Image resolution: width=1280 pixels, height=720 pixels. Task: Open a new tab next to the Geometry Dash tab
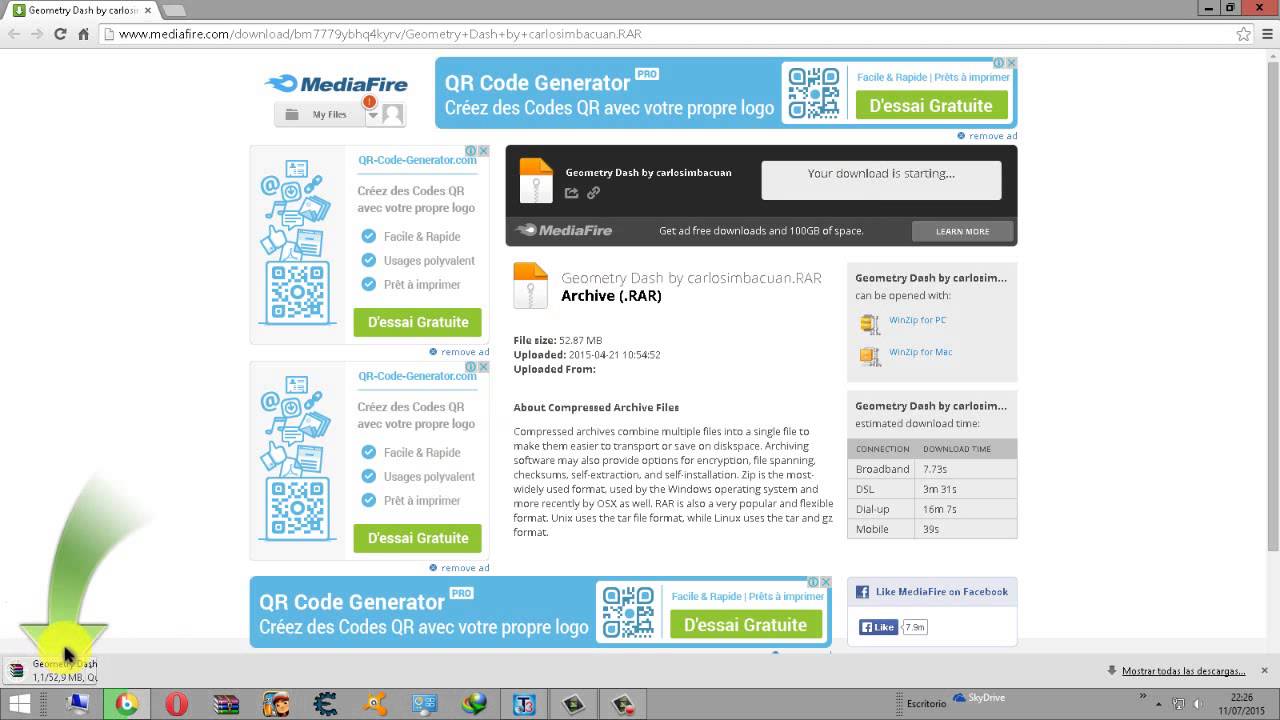pos(174,10)
